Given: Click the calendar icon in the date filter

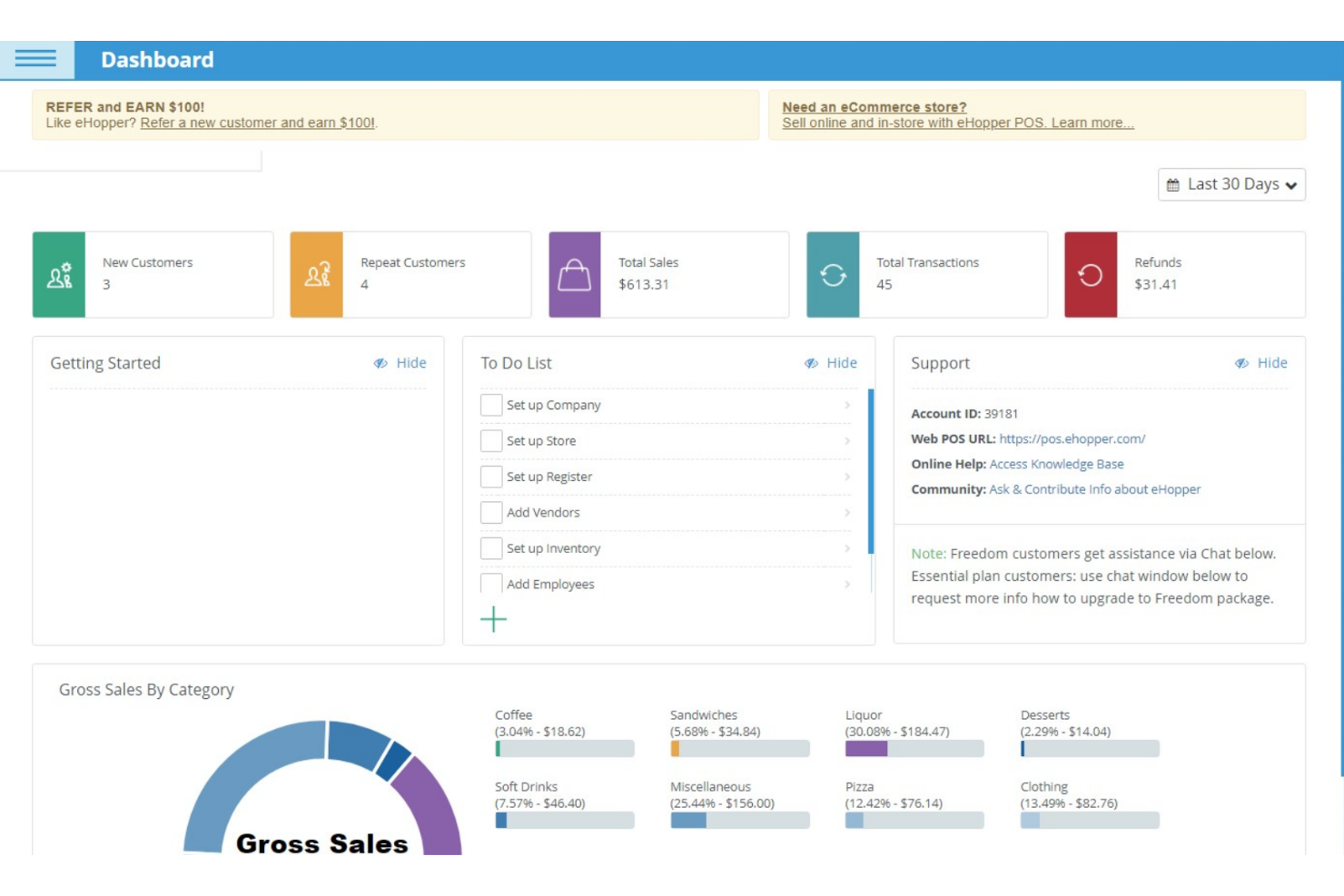Looking at the screenshot, I should pos(1175,184).
